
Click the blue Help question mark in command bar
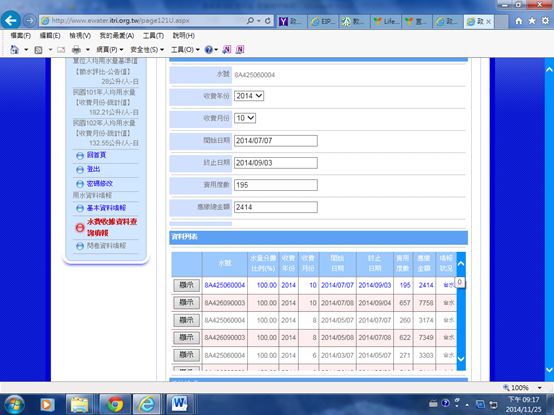(209, 50)
